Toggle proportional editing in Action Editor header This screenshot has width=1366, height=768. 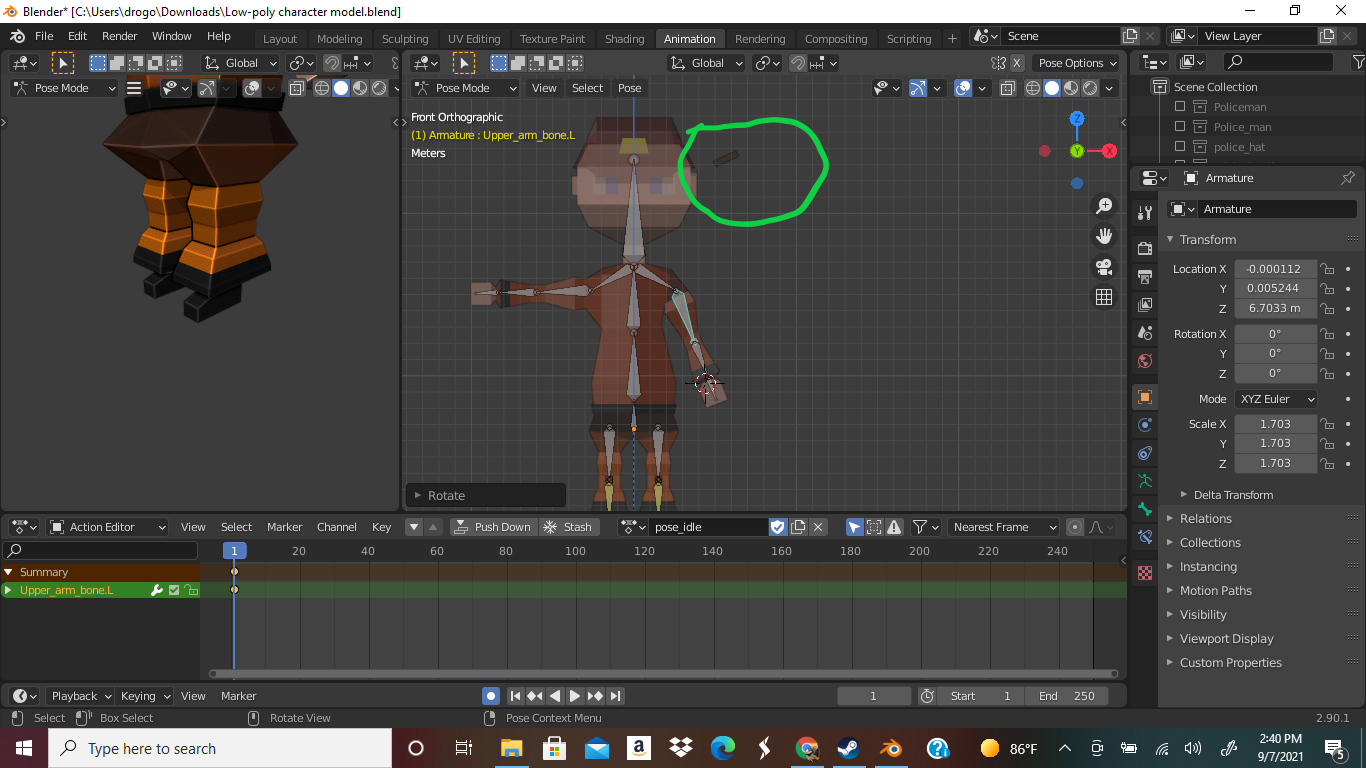pos(1075,527)
